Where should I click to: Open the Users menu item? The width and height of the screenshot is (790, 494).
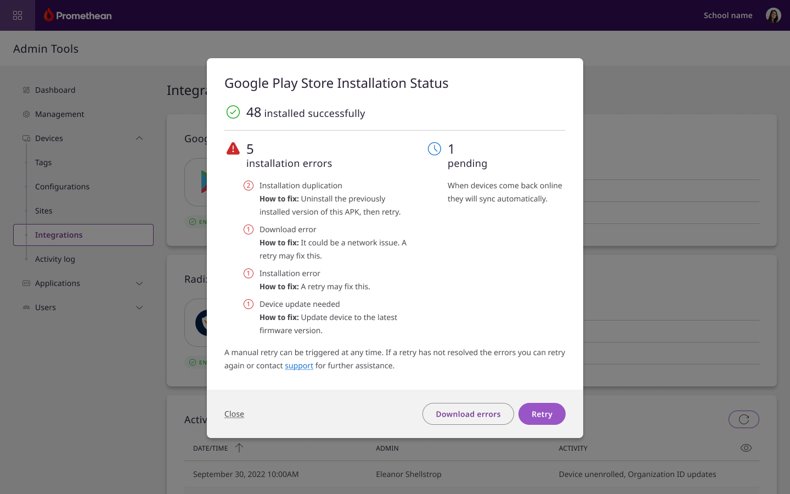pyautogui.click(x=45, y=307)
